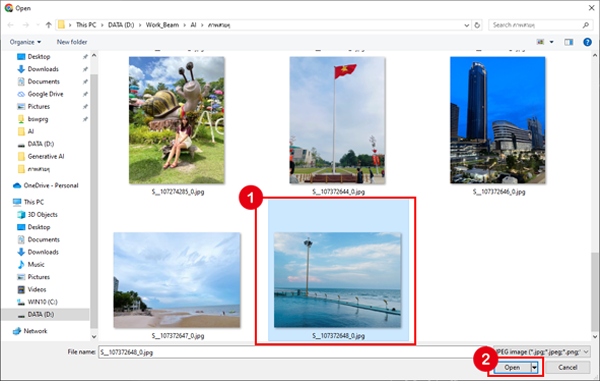The width and height of the screenshot is (600, 381).
Task: Open Desktop under This PC
Action: (39, 227)
